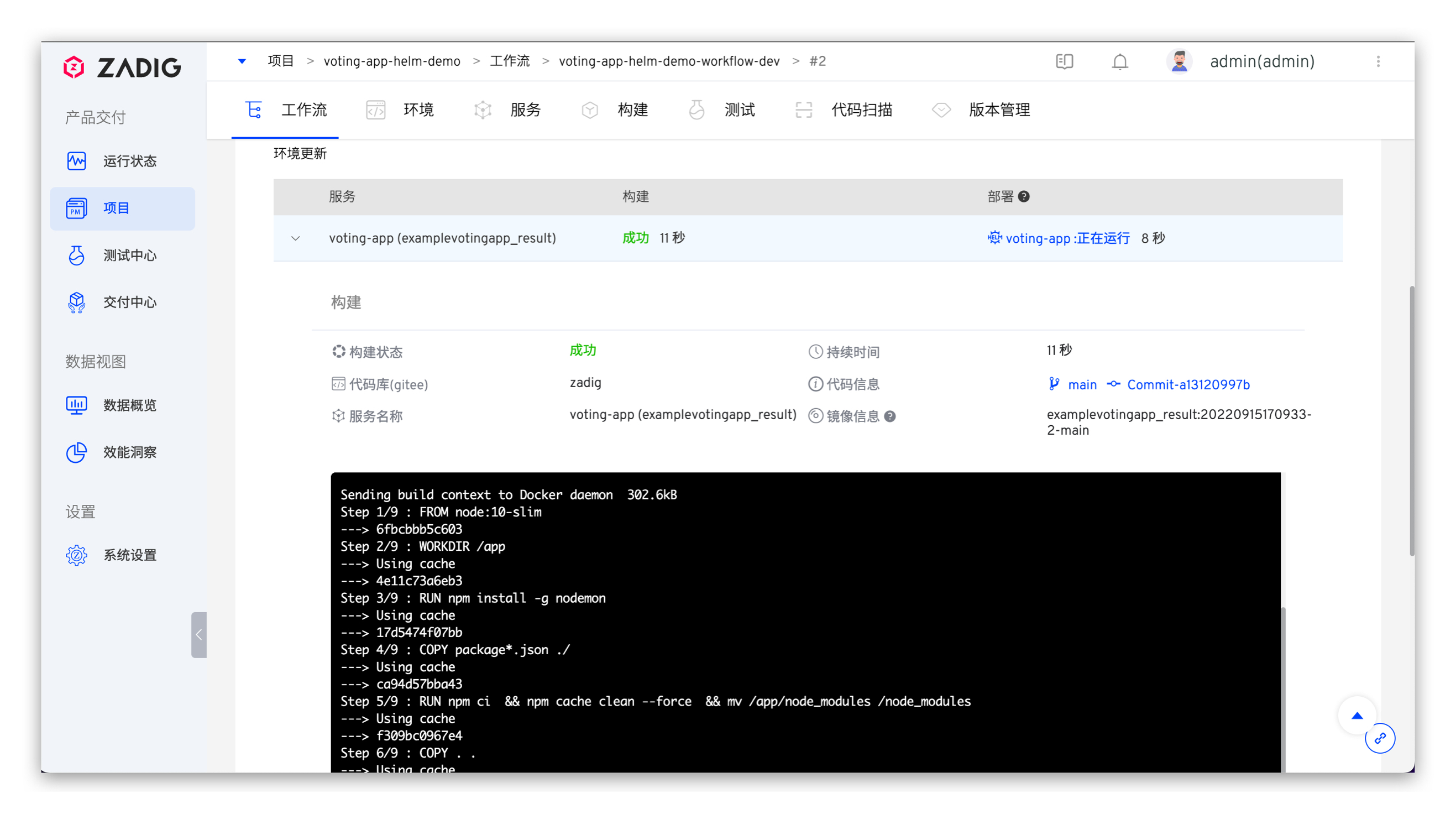Click the admin user avatar

pos(1179,61)
